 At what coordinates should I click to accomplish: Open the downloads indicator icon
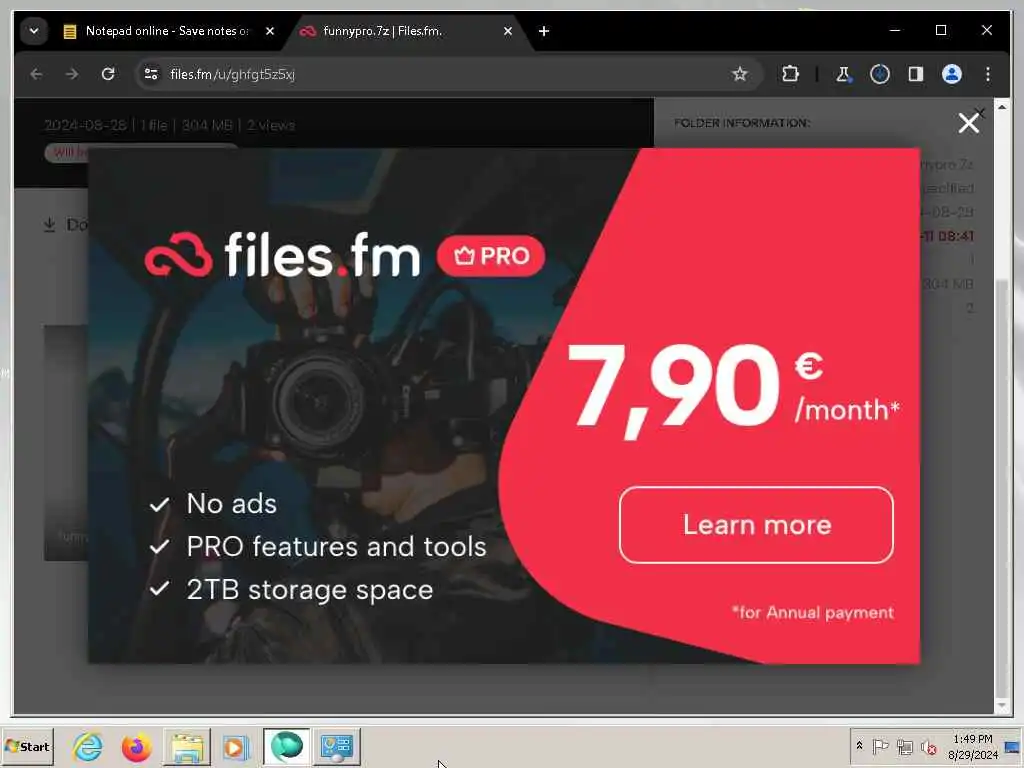click(x=880, y=74)
